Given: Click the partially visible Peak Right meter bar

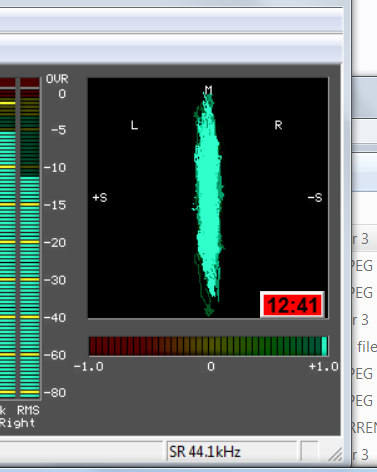Looking at the screenshot, I should [x=7, y=237].
